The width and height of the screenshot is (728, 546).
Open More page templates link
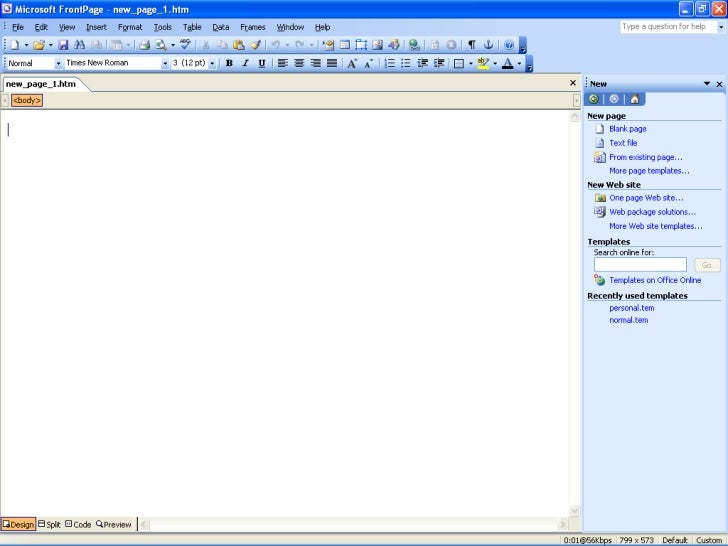[x=649, y=171]
